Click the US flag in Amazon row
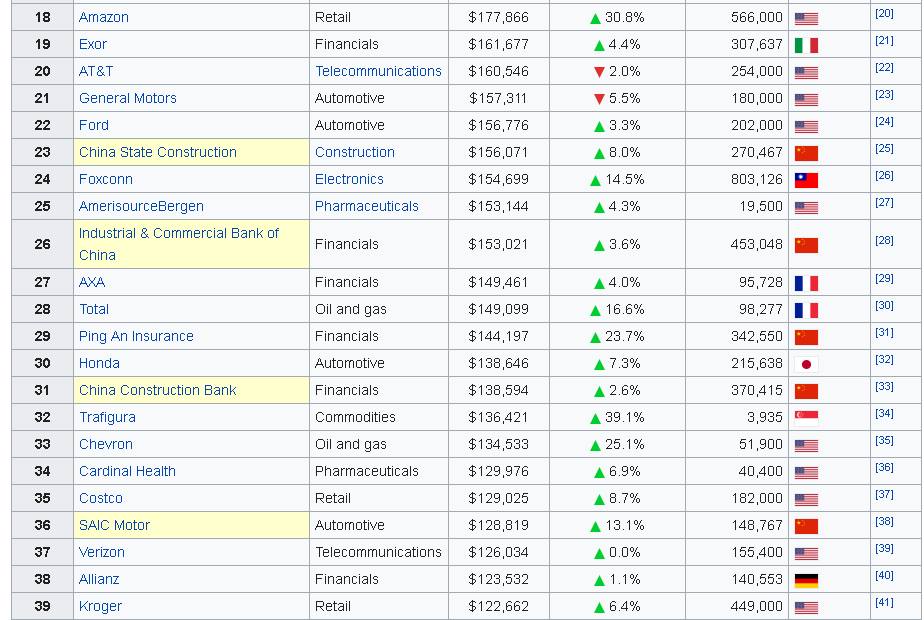 point(806,18)
